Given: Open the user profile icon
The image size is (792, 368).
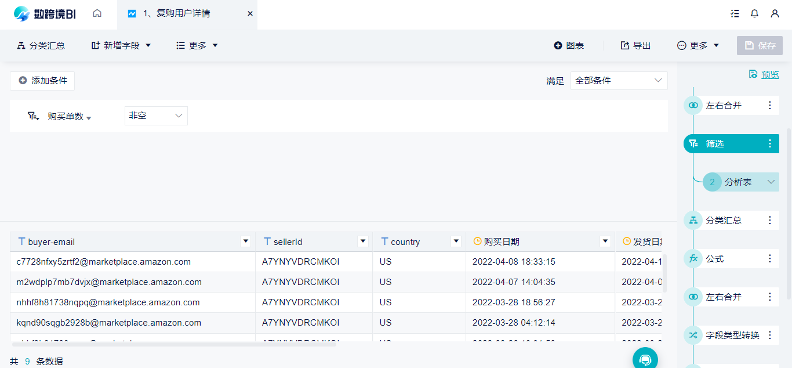Looking at the screenshot, I should (775, 14).
